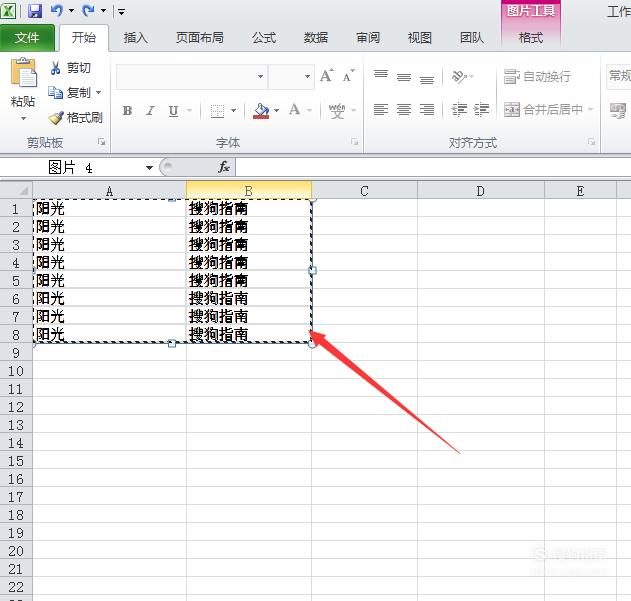This screenshot has width=631, height=601.
Task: Select column D header
Action: 480,191
